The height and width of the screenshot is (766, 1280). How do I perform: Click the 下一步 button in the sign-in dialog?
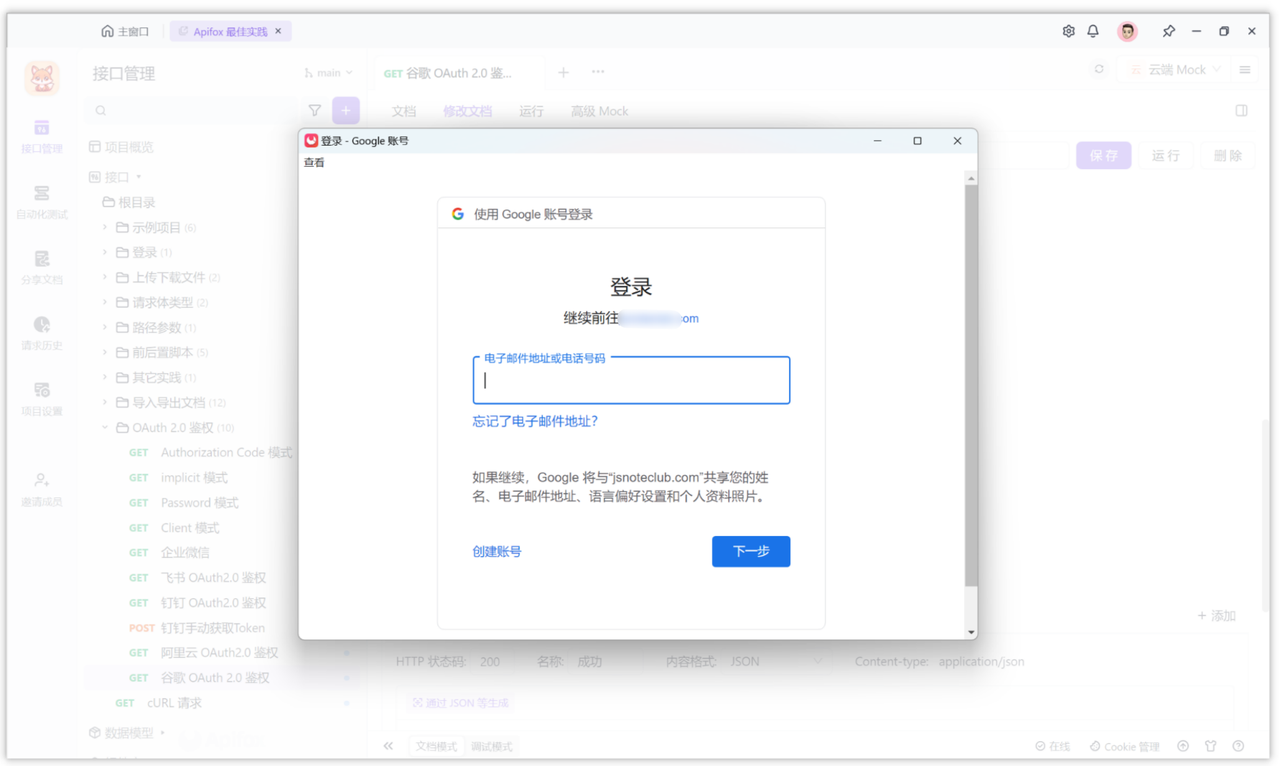751,551
